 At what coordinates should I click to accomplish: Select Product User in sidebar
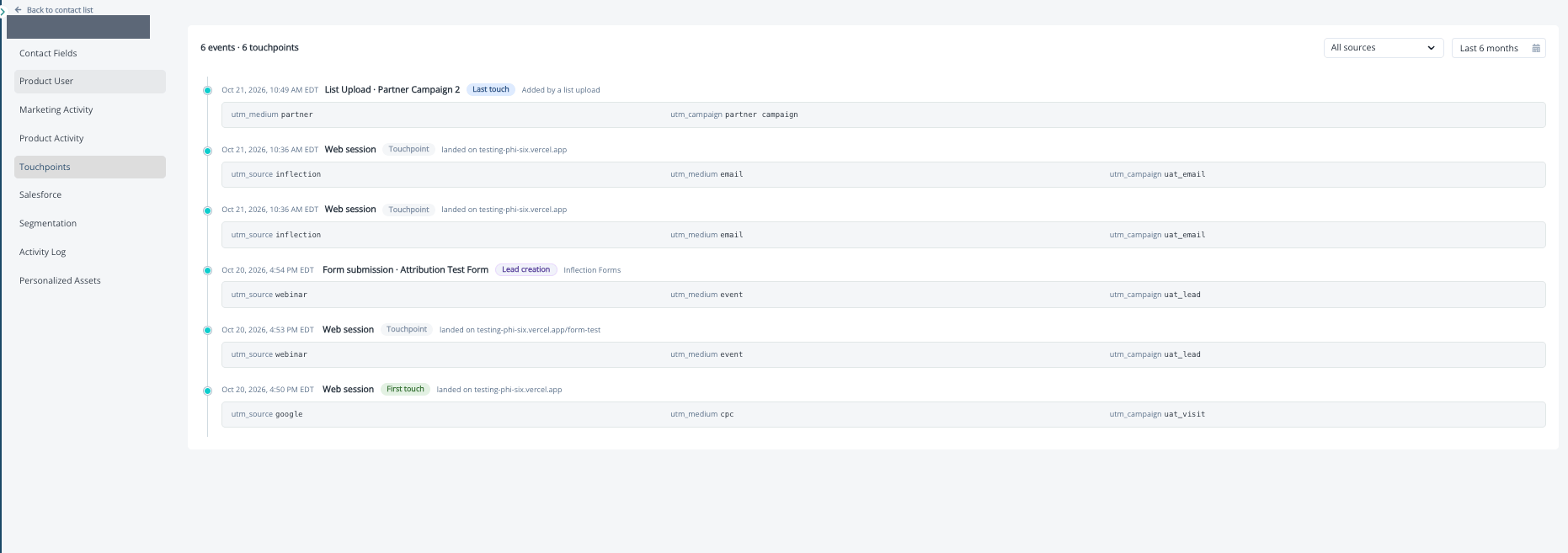tap(90, 82)
